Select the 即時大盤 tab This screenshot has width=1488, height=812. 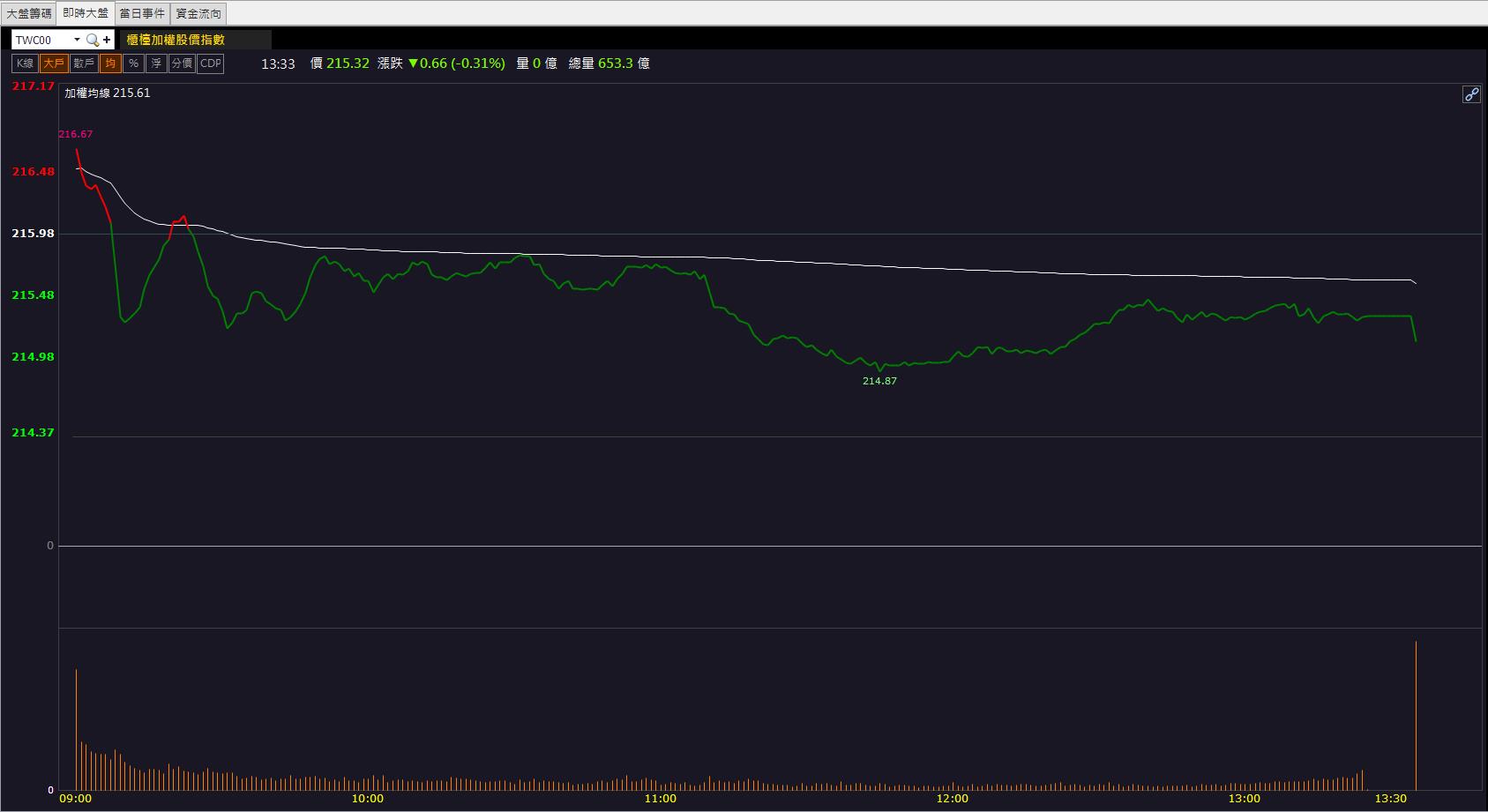86,13
